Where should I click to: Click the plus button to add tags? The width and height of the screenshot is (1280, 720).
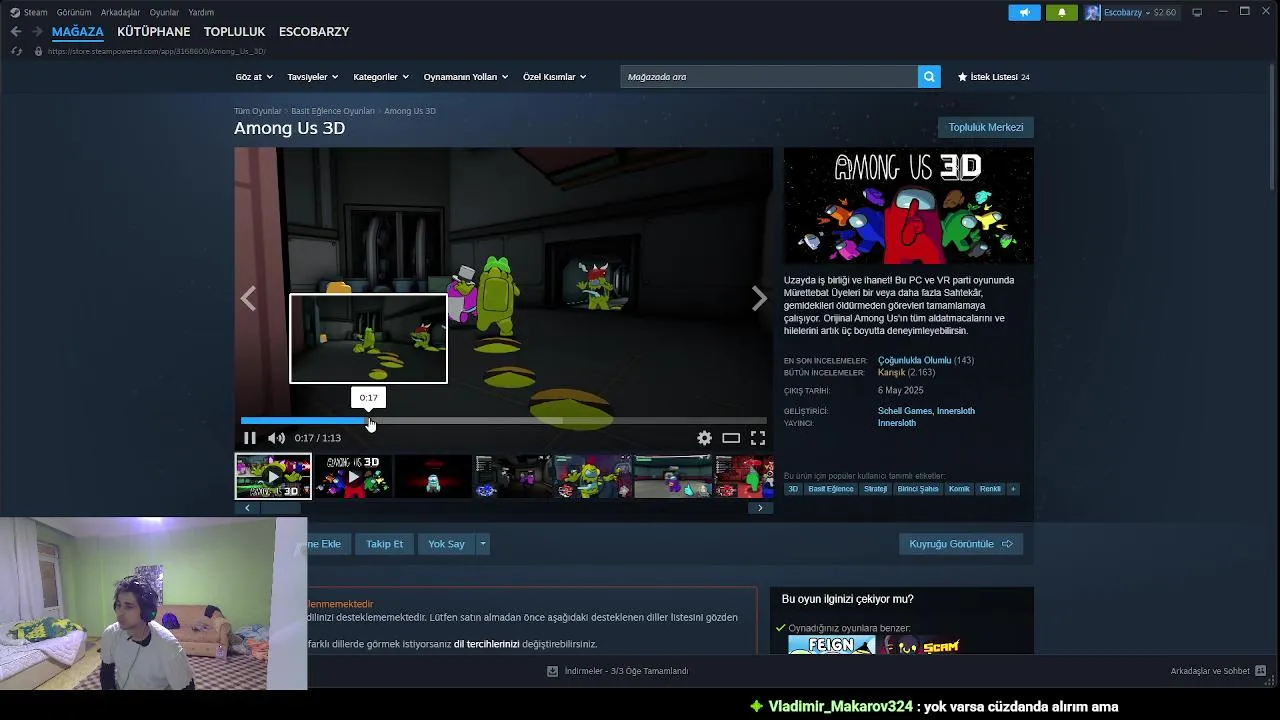click(x=1013, y=489)
